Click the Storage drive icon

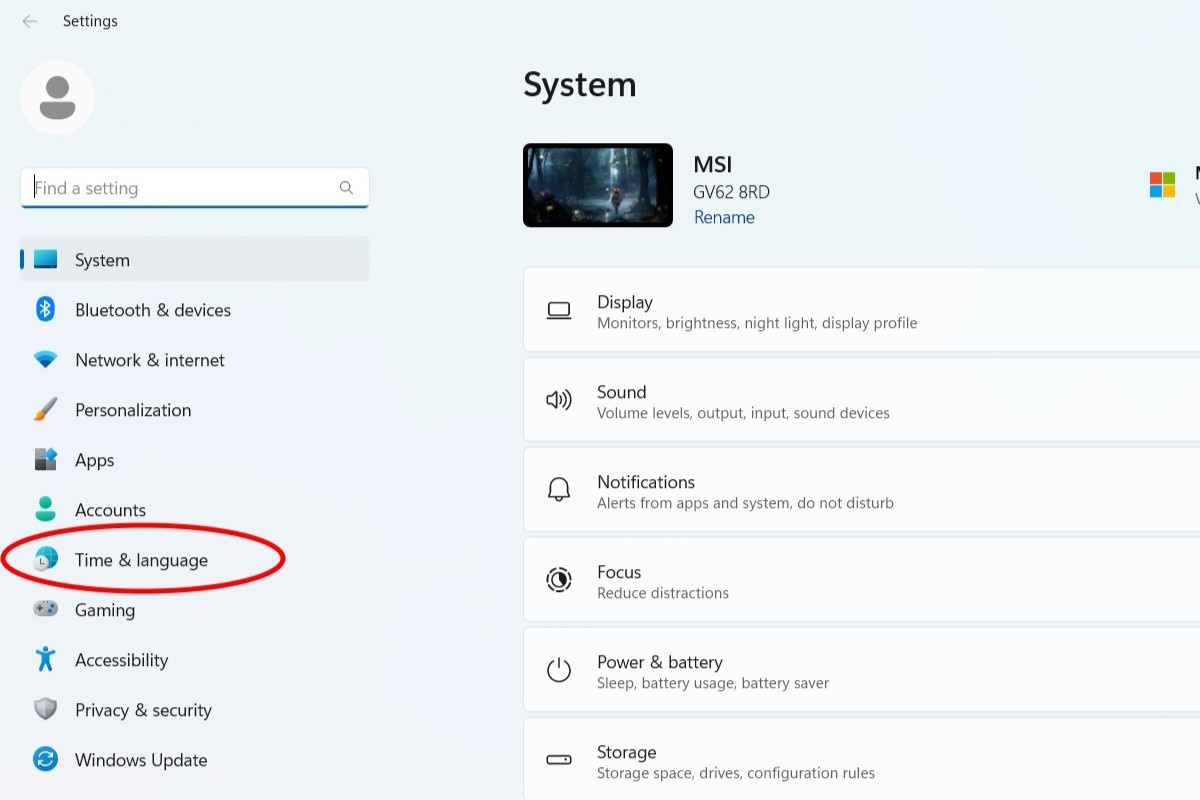559,760
